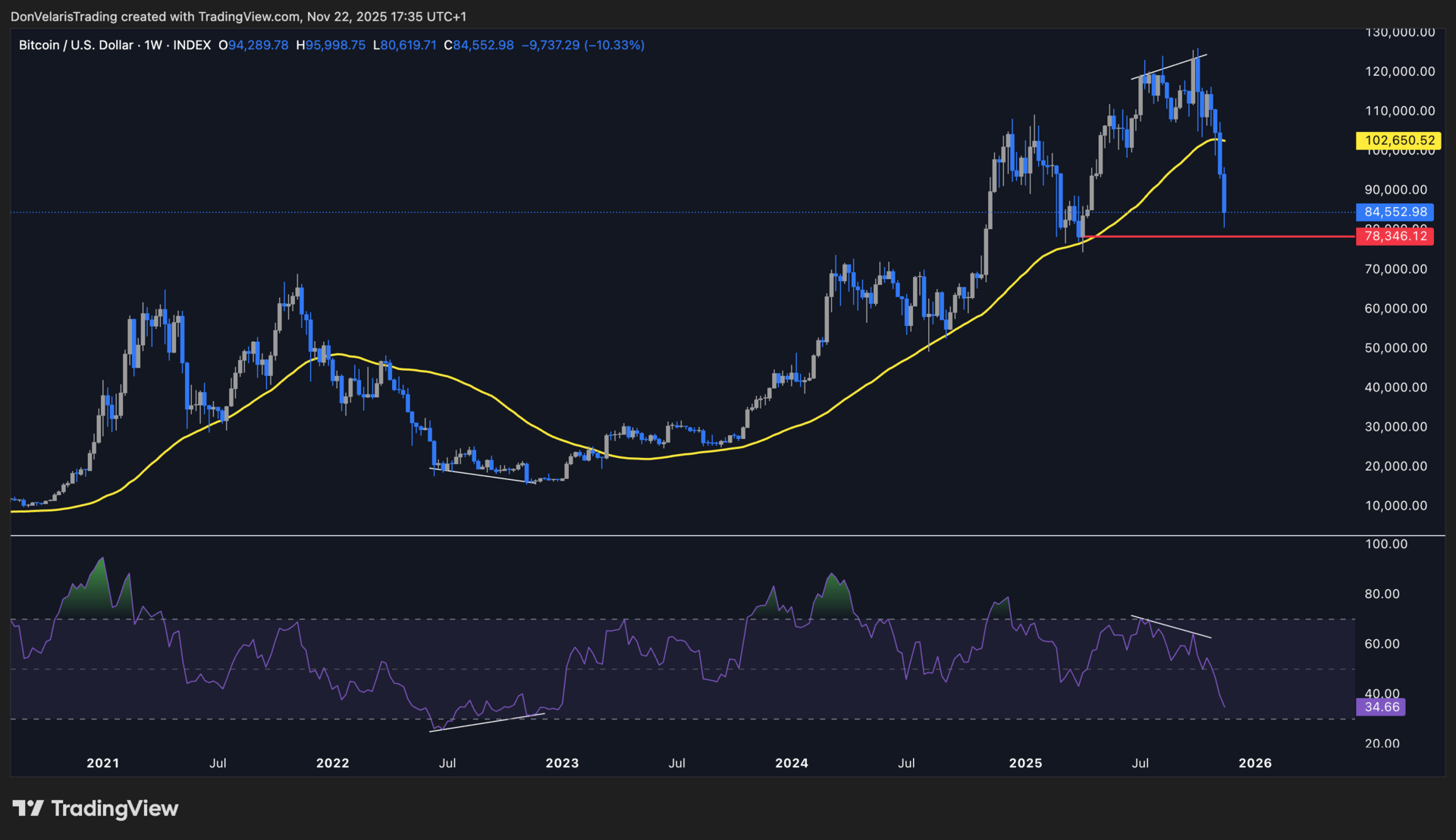
Task: Click the 10,000.00 price axis label
Action: tap(1395, 506)
